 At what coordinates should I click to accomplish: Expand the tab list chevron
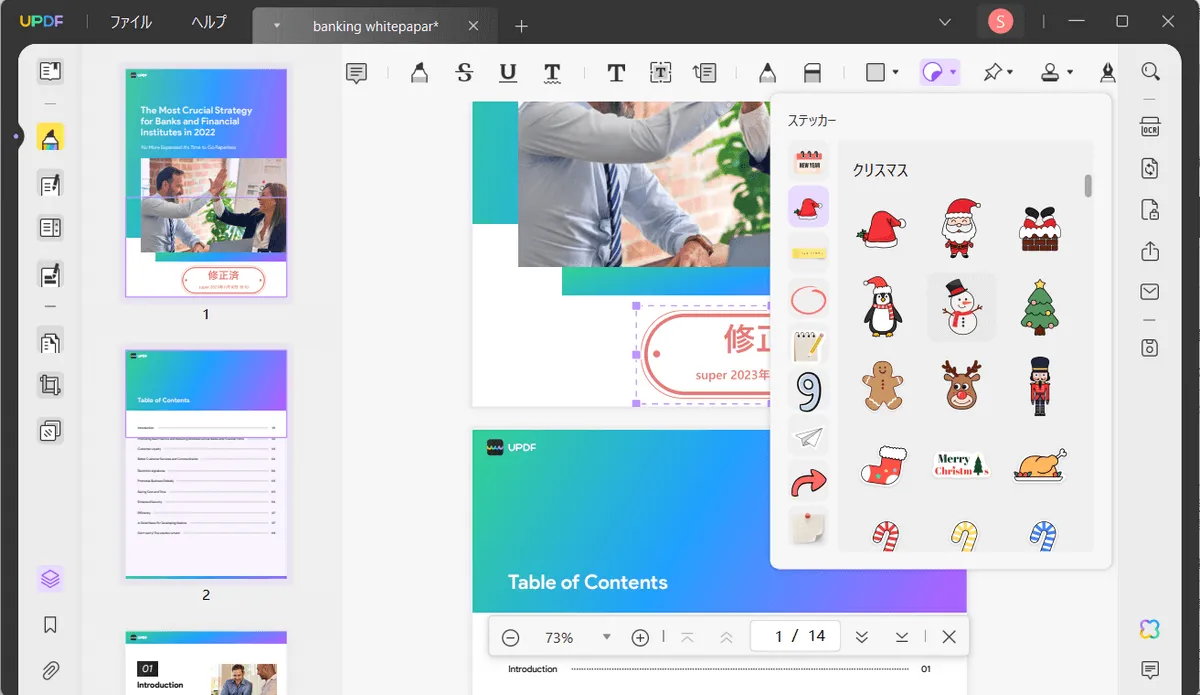(x=945, y=21)
